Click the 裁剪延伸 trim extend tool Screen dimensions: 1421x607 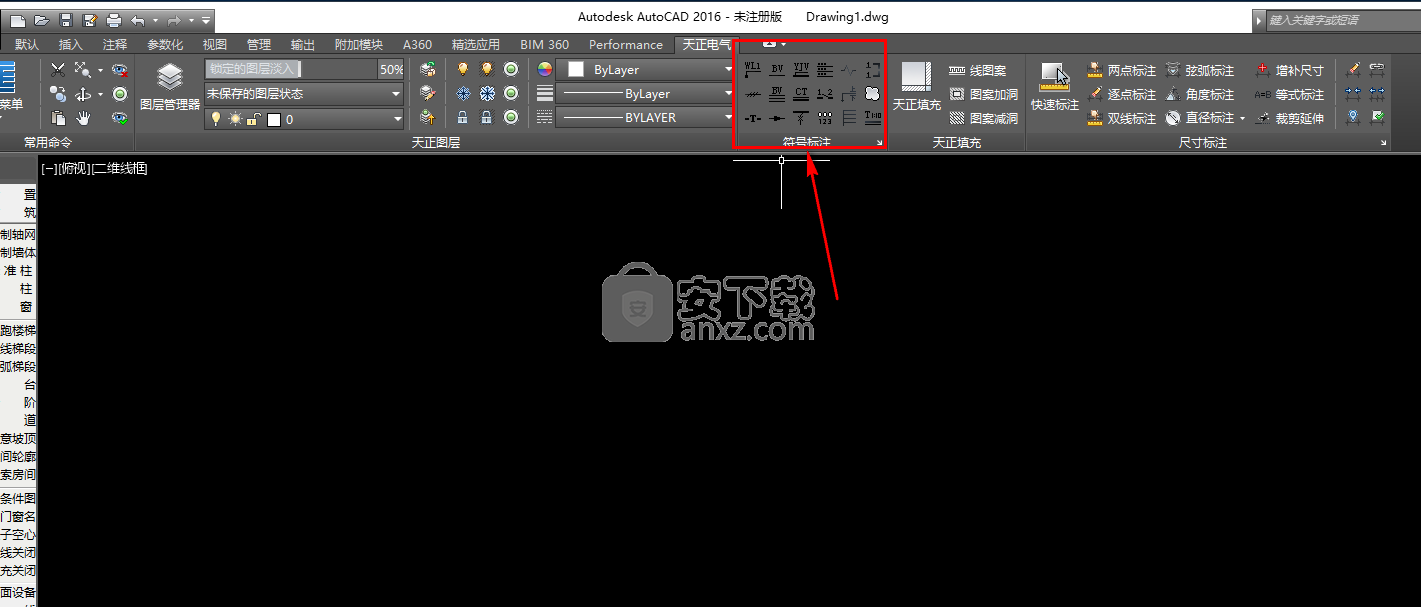pos(1289,119)
